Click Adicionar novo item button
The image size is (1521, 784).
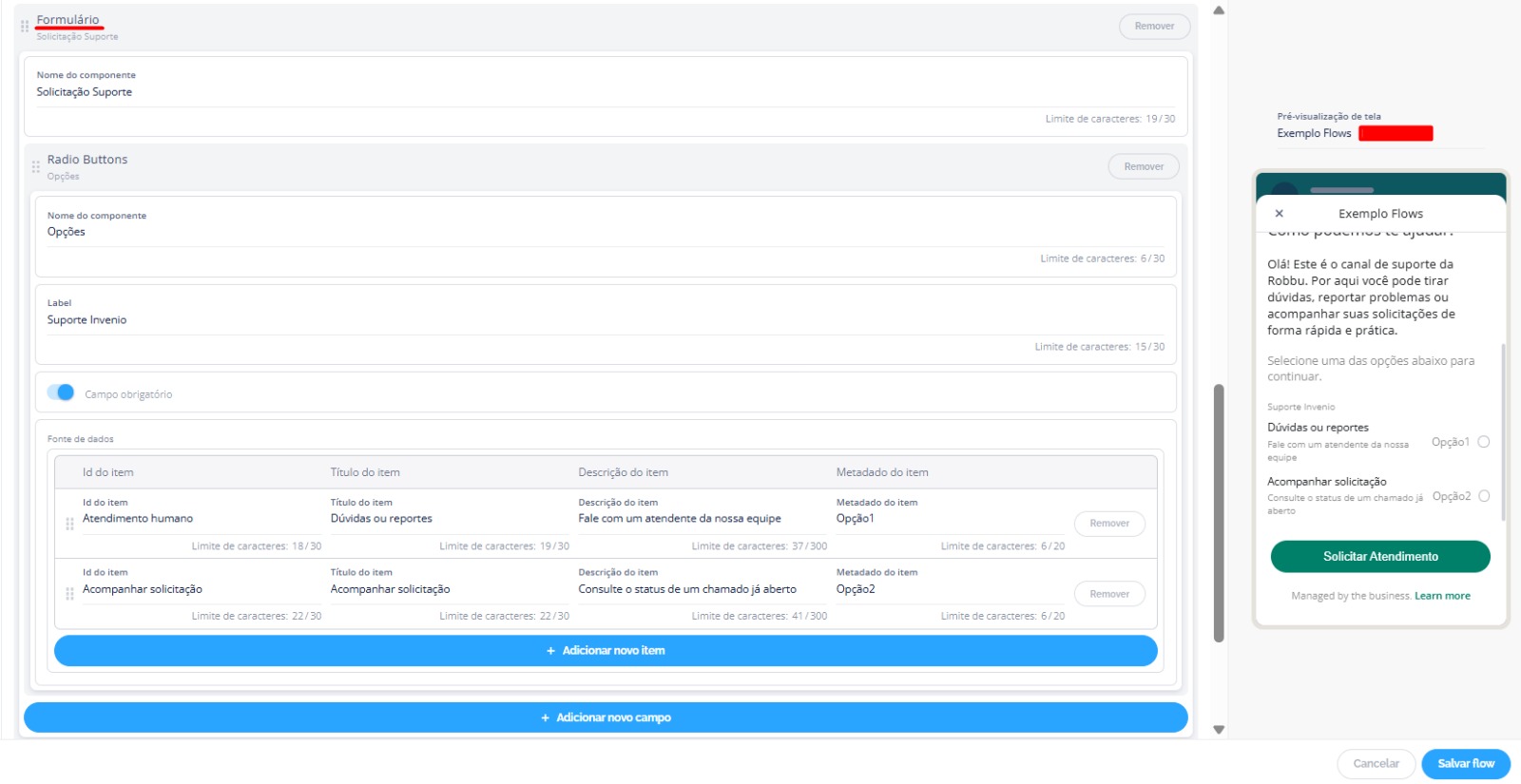coord(606,651)
